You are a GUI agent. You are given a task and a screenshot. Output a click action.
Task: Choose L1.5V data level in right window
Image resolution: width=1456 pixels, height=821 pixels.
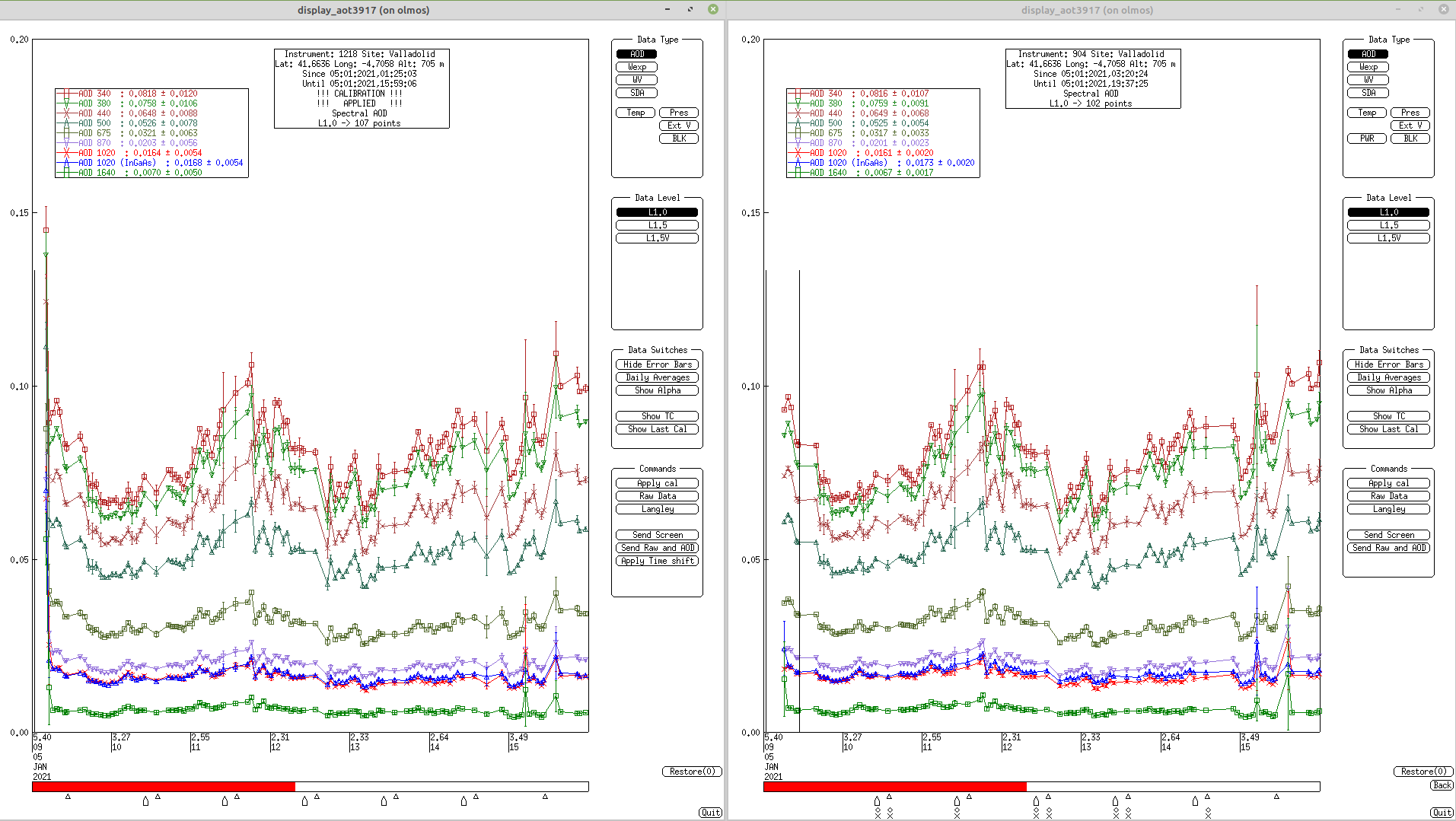click(1388, 238)
